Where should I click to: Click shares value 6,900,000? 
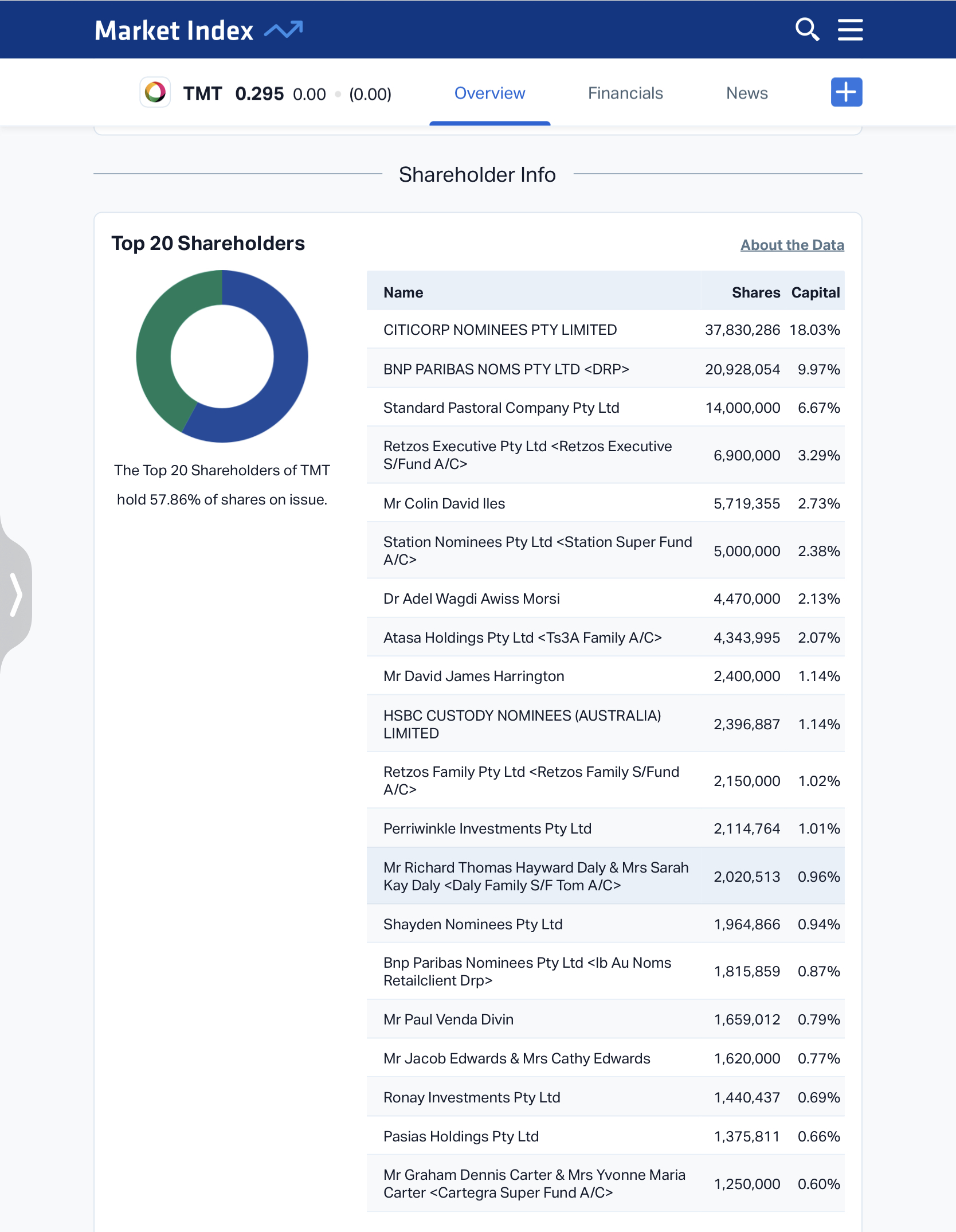(x=747, y=456)
